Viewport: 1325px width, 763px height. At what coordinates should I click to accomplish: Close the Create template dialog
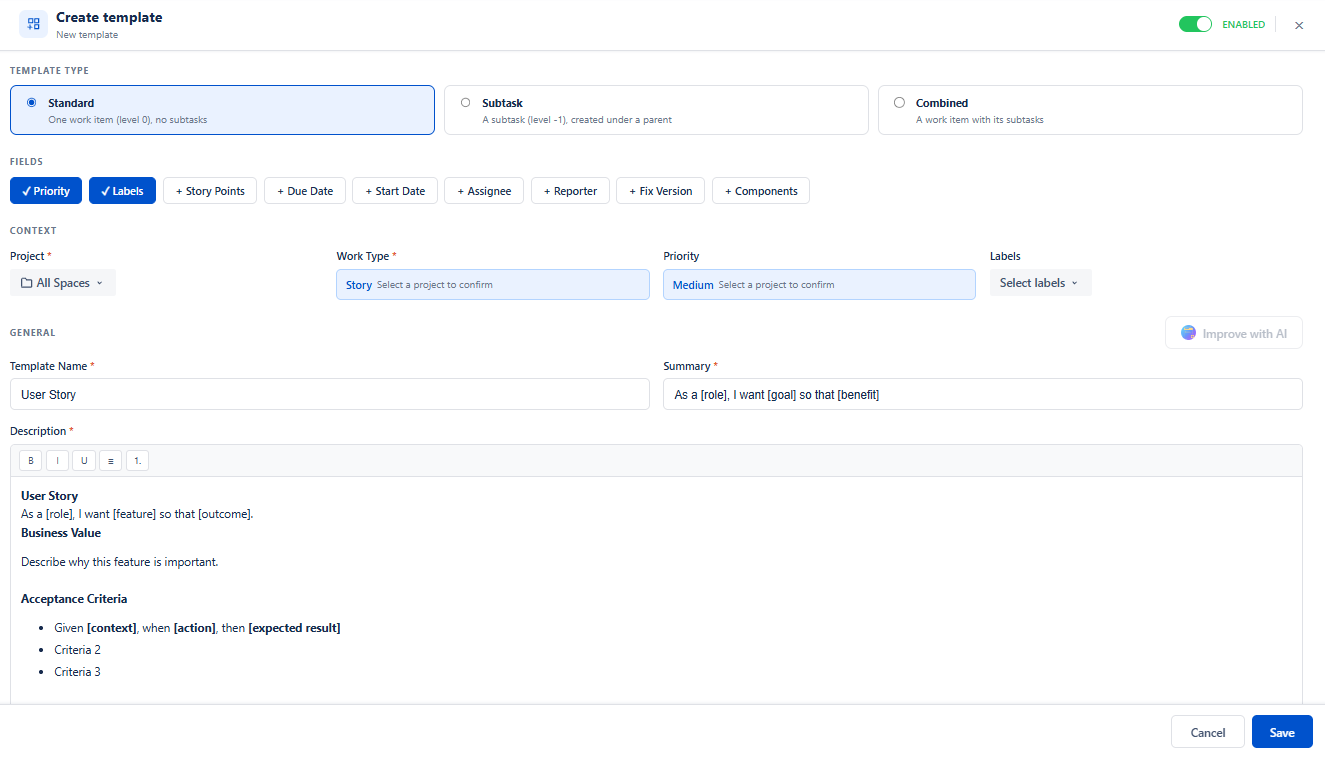1299,25
